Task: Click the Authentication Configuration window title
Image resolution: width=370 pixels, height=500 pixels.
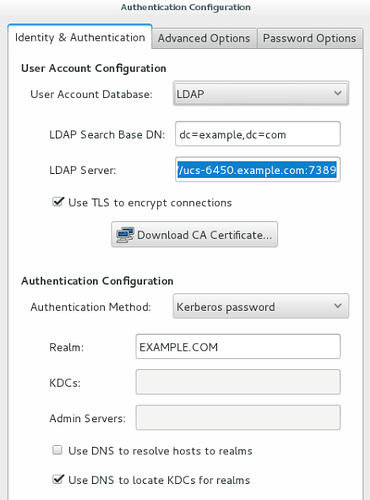Action: 186,7
